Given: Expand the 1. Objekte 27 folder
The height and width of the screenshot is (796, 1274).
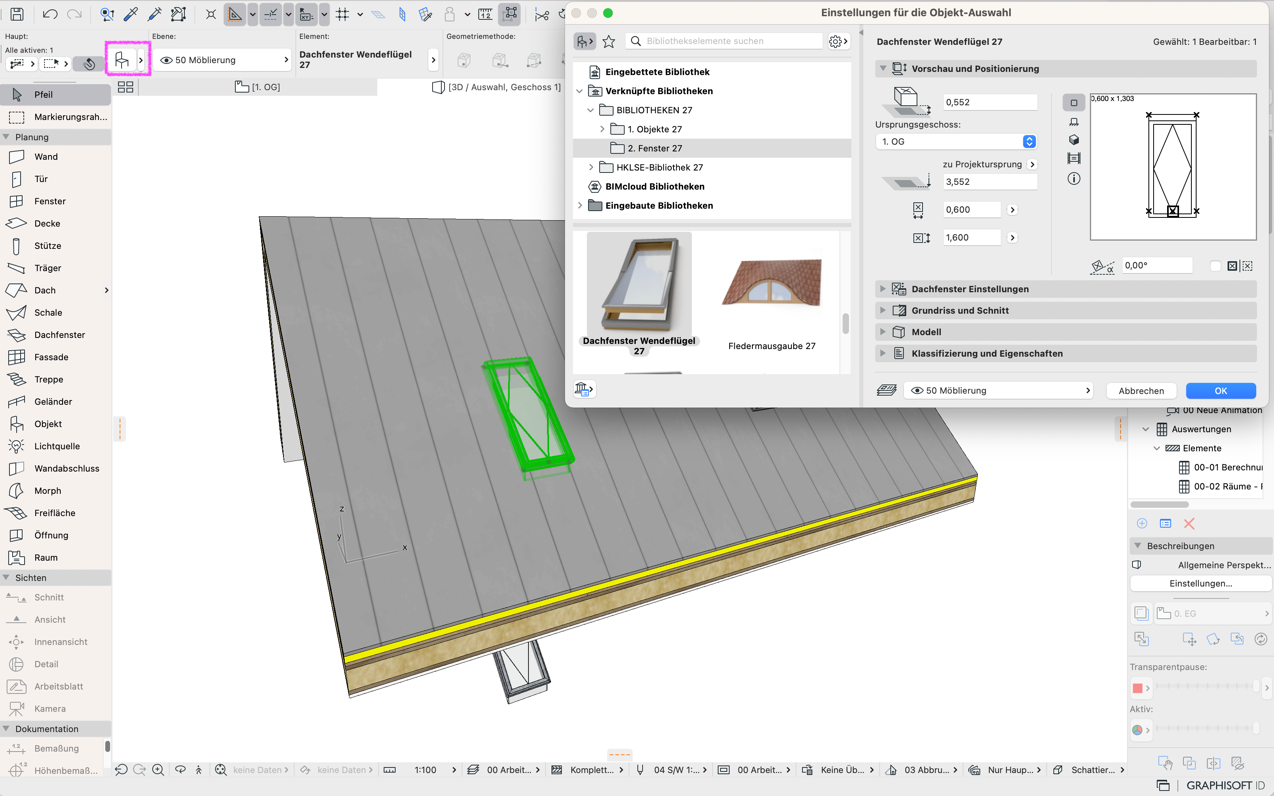Looking at the screenshot, I should [x=602, y=129].
